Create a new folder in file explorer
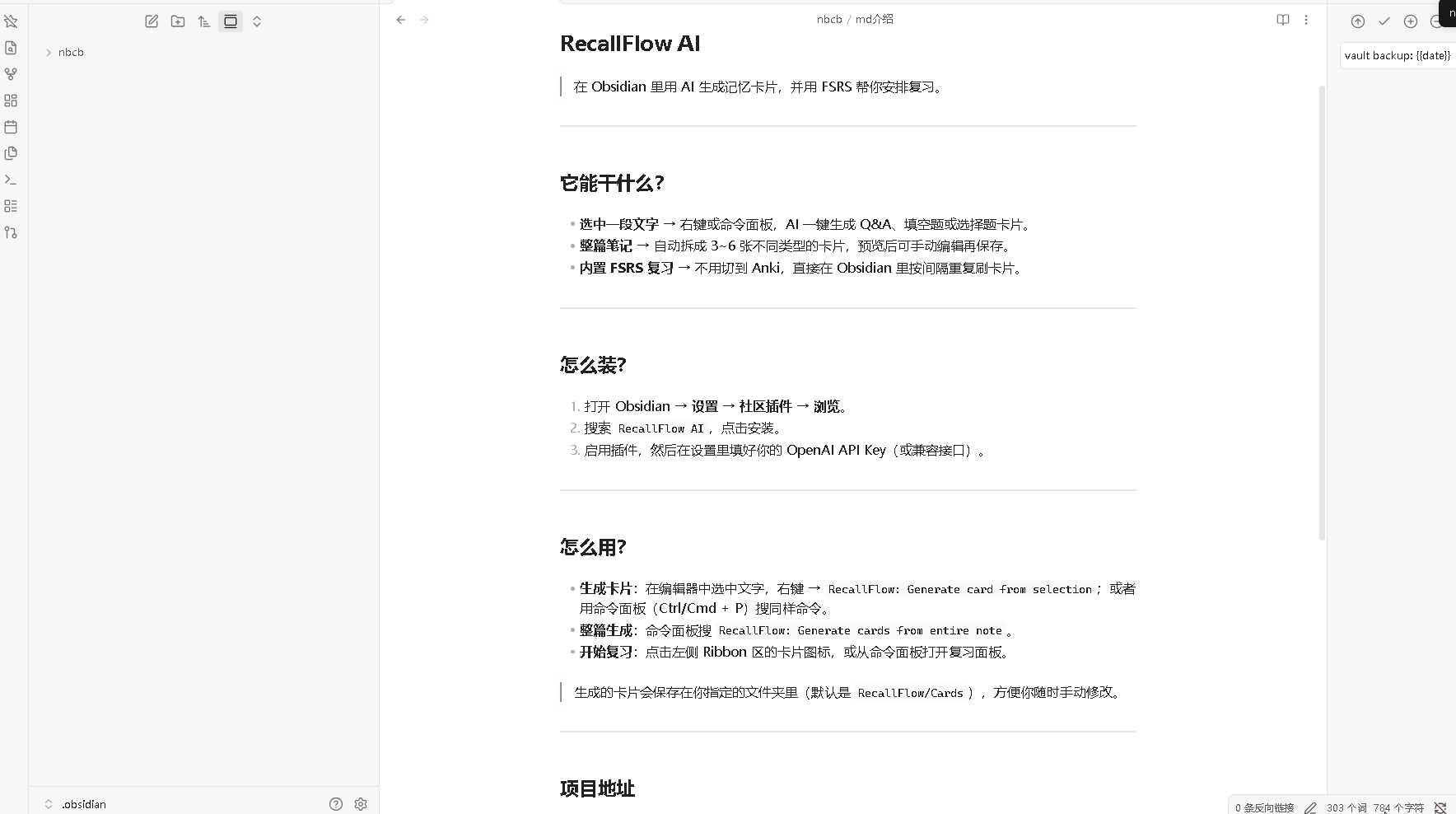The image size is (1456, 814). click(x=178, y=21)
